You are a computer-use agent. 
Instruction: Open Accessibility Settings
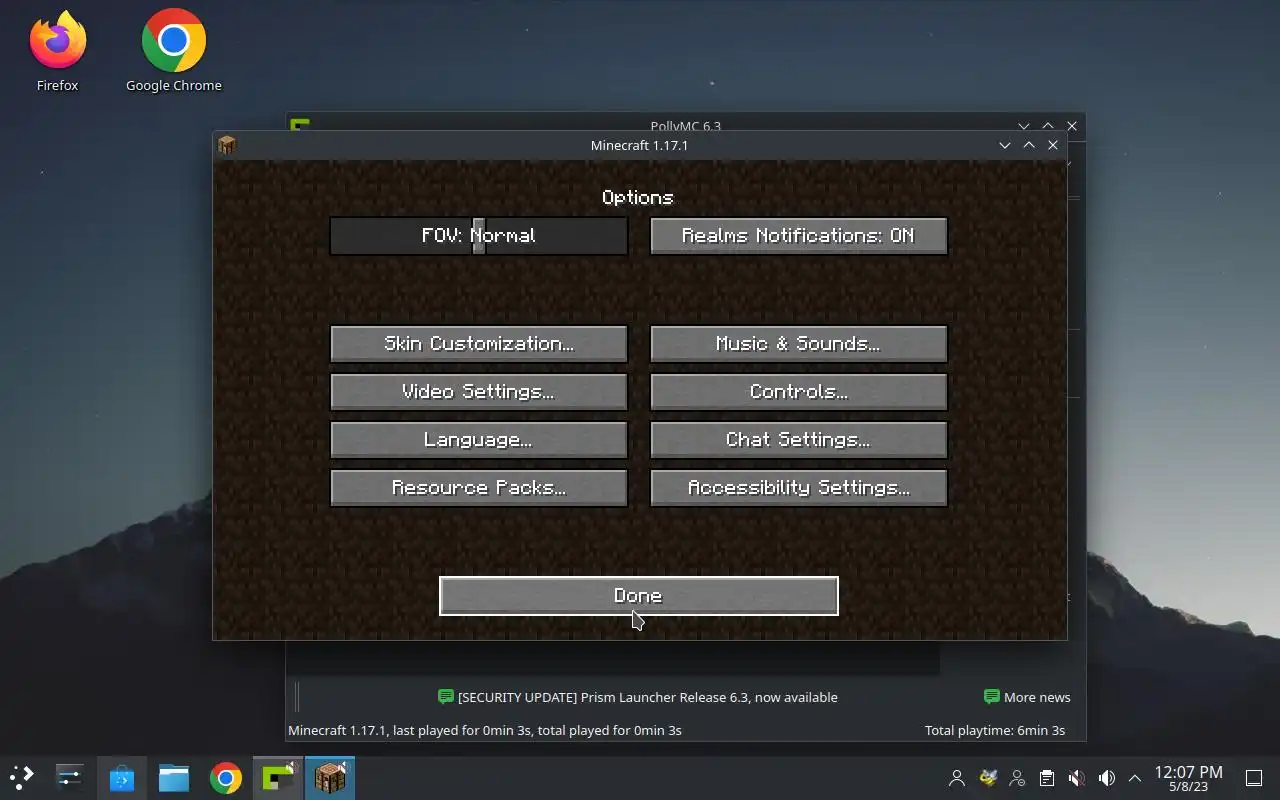(x=798, y=488)
